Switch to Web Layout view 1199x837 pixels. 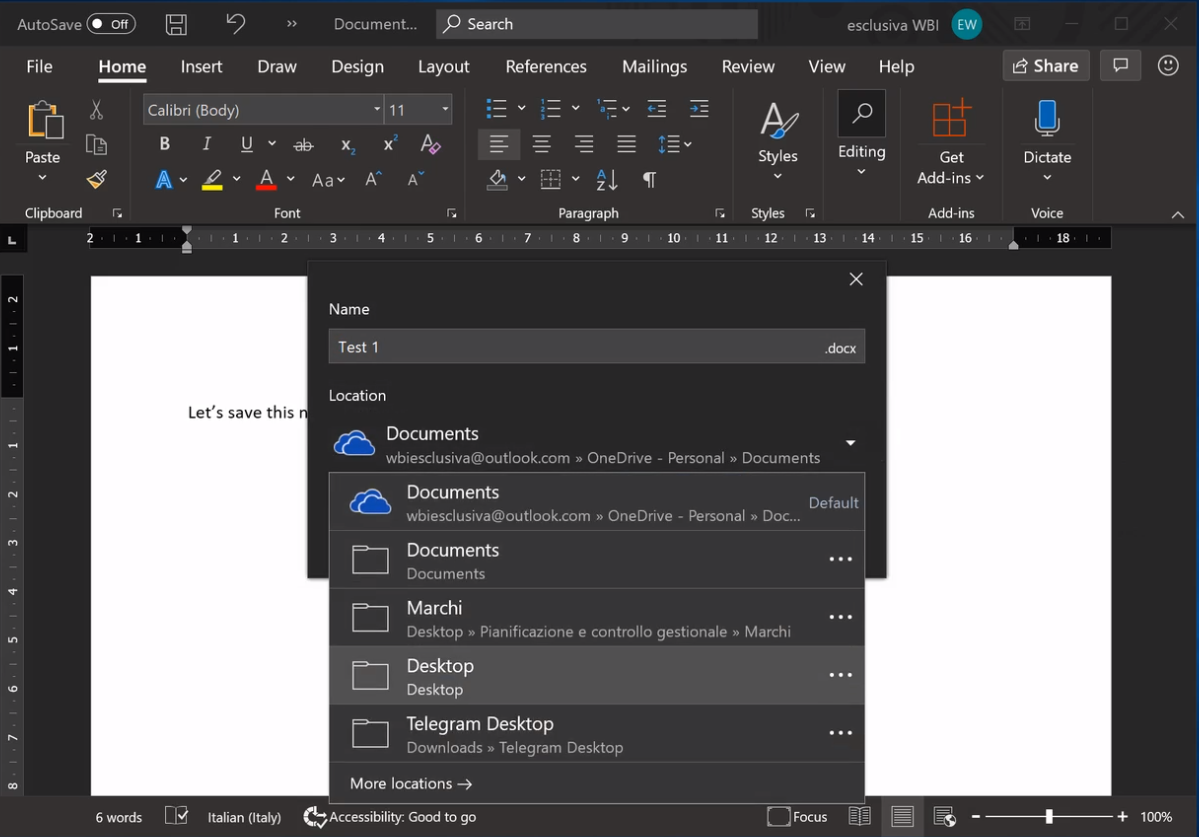tap(944, 816)
